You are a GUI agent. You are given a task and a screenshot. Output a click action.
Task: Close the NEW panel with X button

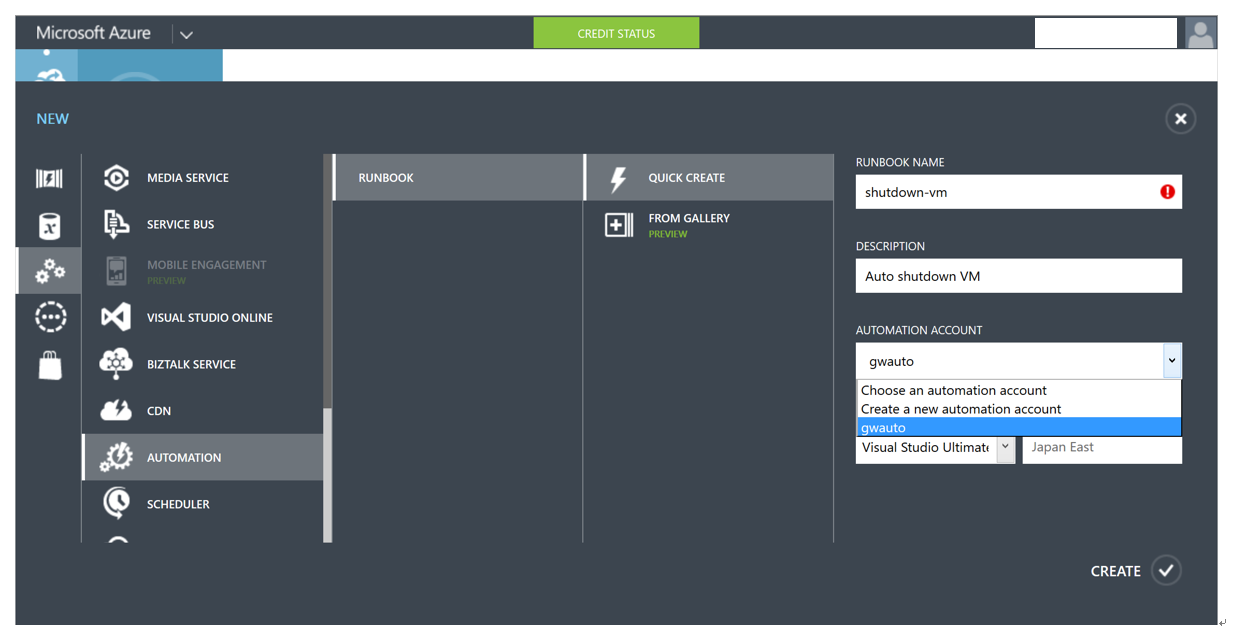tap(1181, 119)
